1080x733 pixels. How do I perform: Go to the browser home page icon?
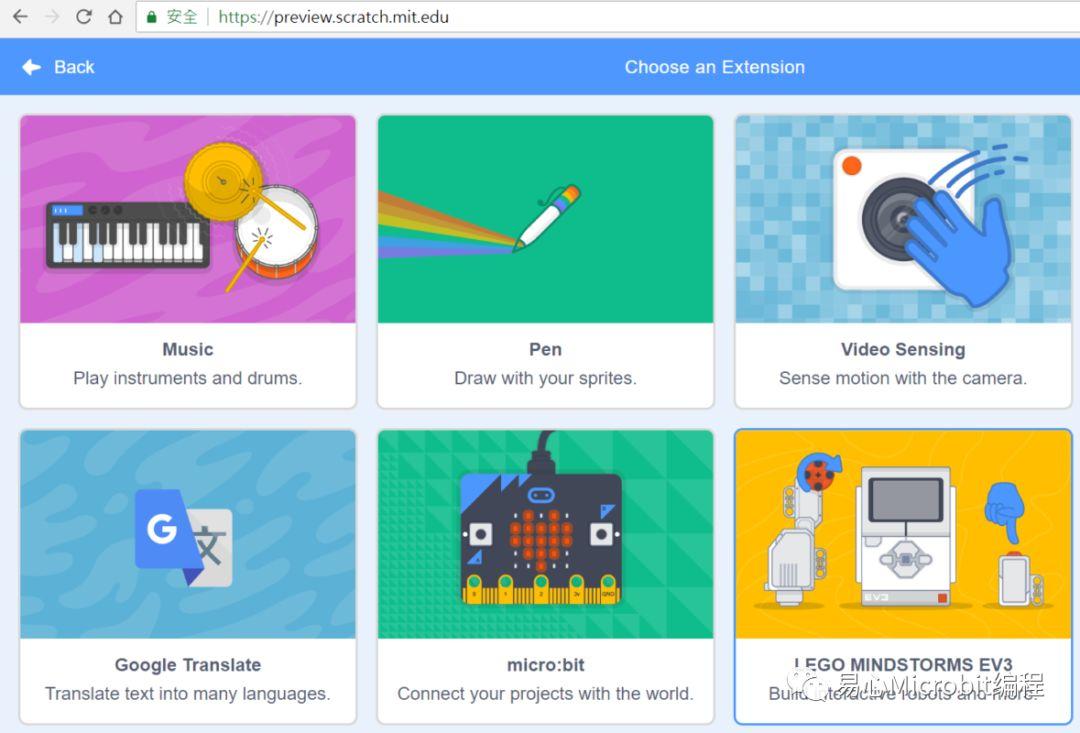click(x=115, y=17)
